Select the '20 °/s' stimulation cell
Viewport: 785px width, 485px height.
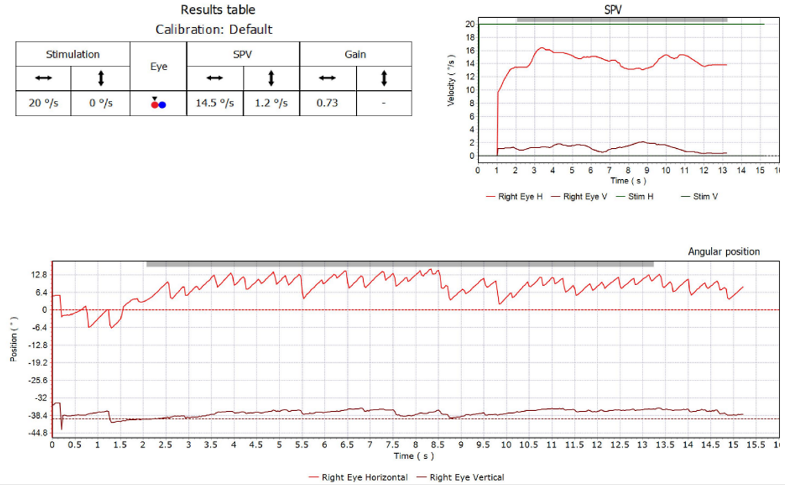point(44,103)
